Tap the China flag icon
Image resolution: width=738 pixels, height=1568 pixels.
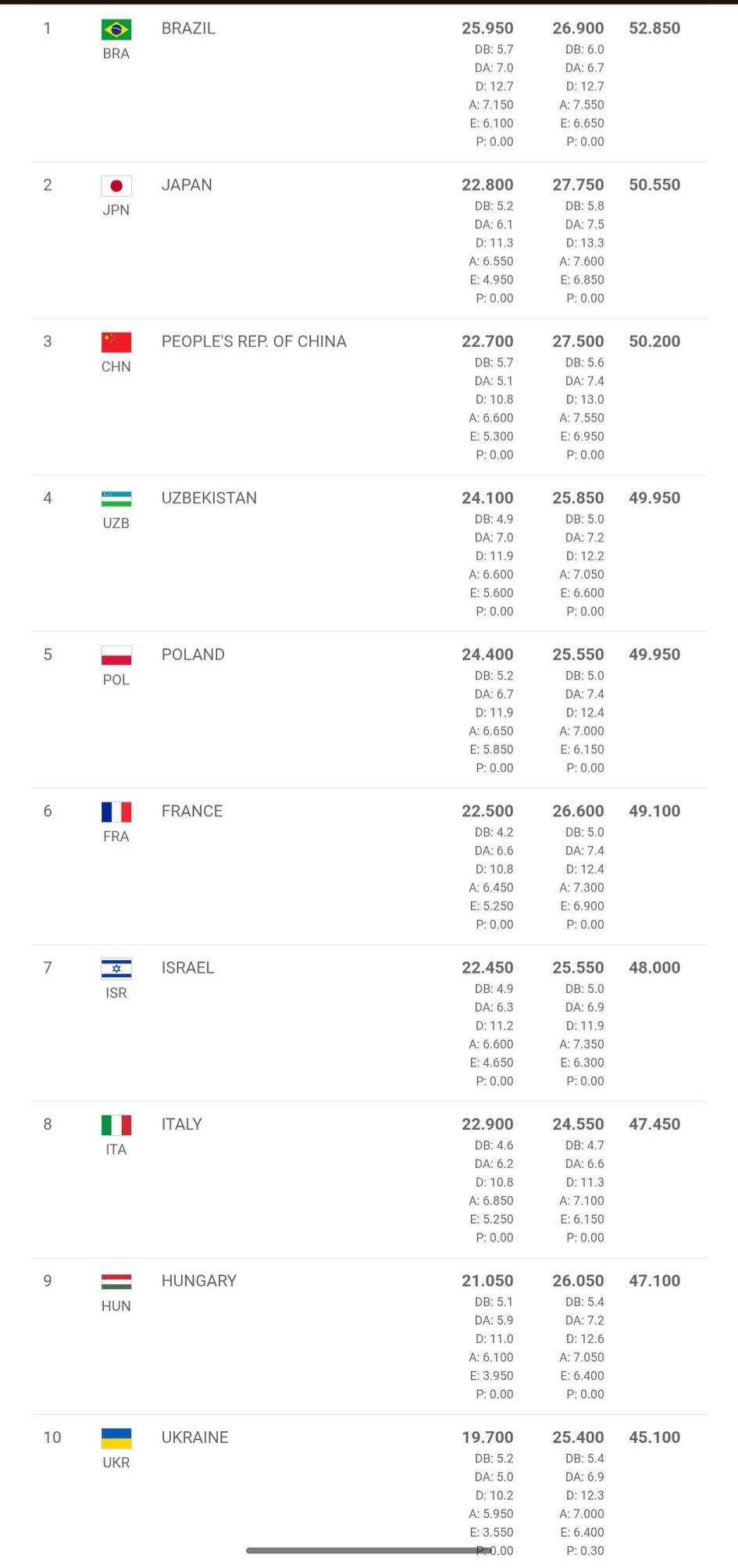point(116,342)
